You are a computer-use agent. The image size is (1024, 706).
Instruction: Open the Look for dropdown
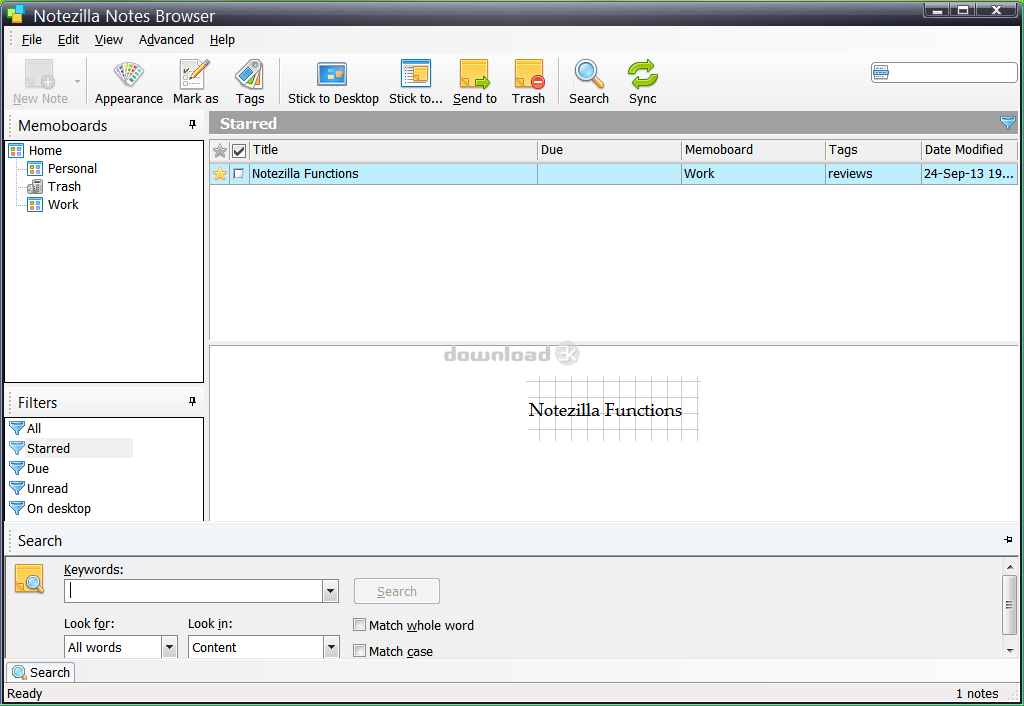(x=169, y=647)
